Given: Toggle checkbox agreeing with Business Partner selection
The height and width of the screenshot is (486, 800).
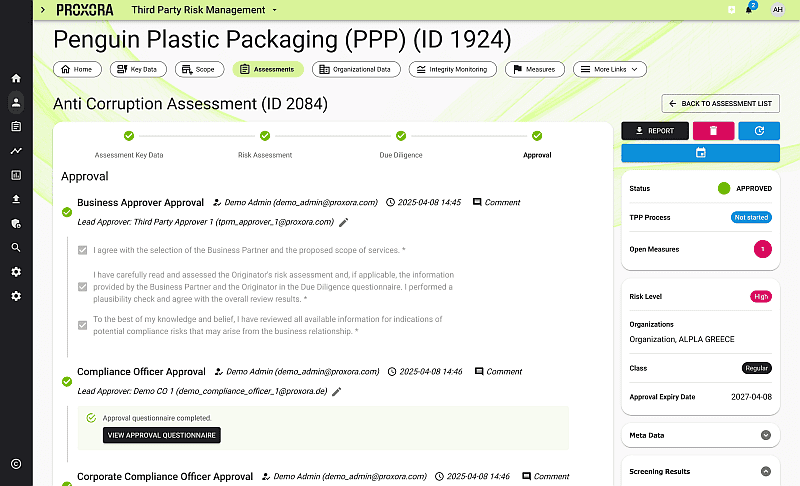Looking at the screenshot, I should pos(83,250).
